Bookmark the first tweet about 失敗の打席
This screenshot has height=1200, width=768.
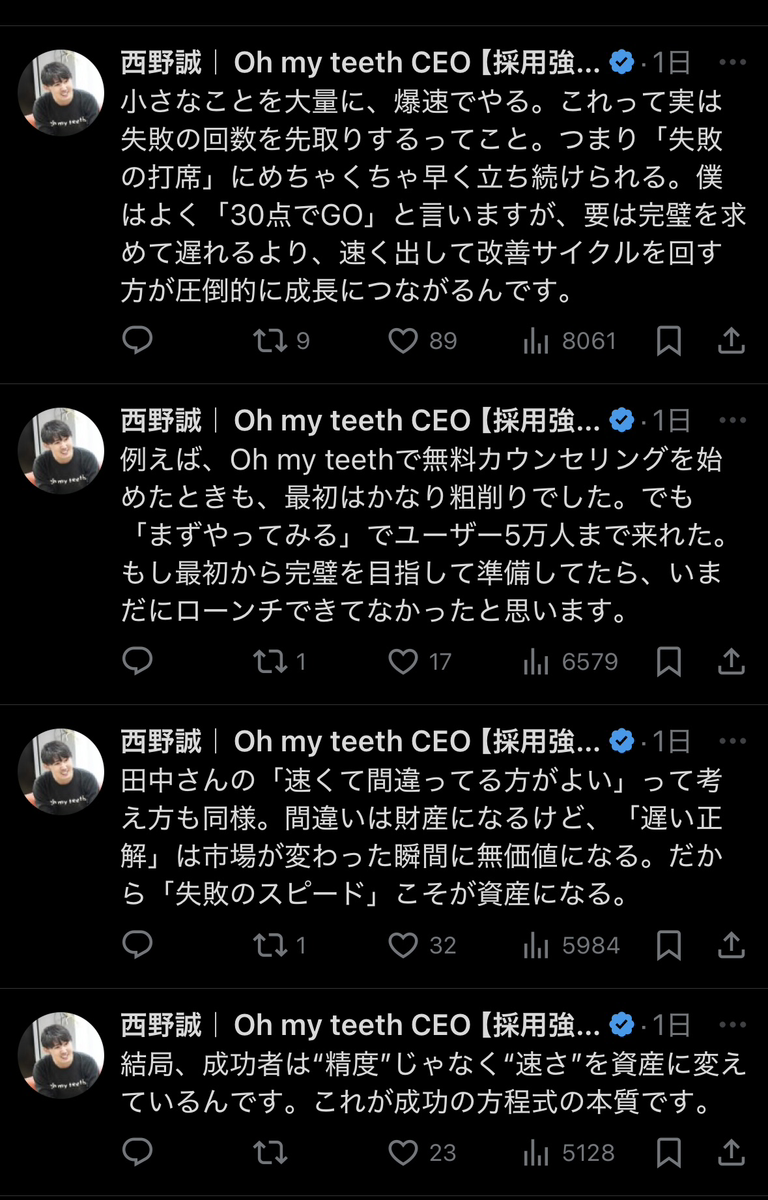(x=669, y=341)
